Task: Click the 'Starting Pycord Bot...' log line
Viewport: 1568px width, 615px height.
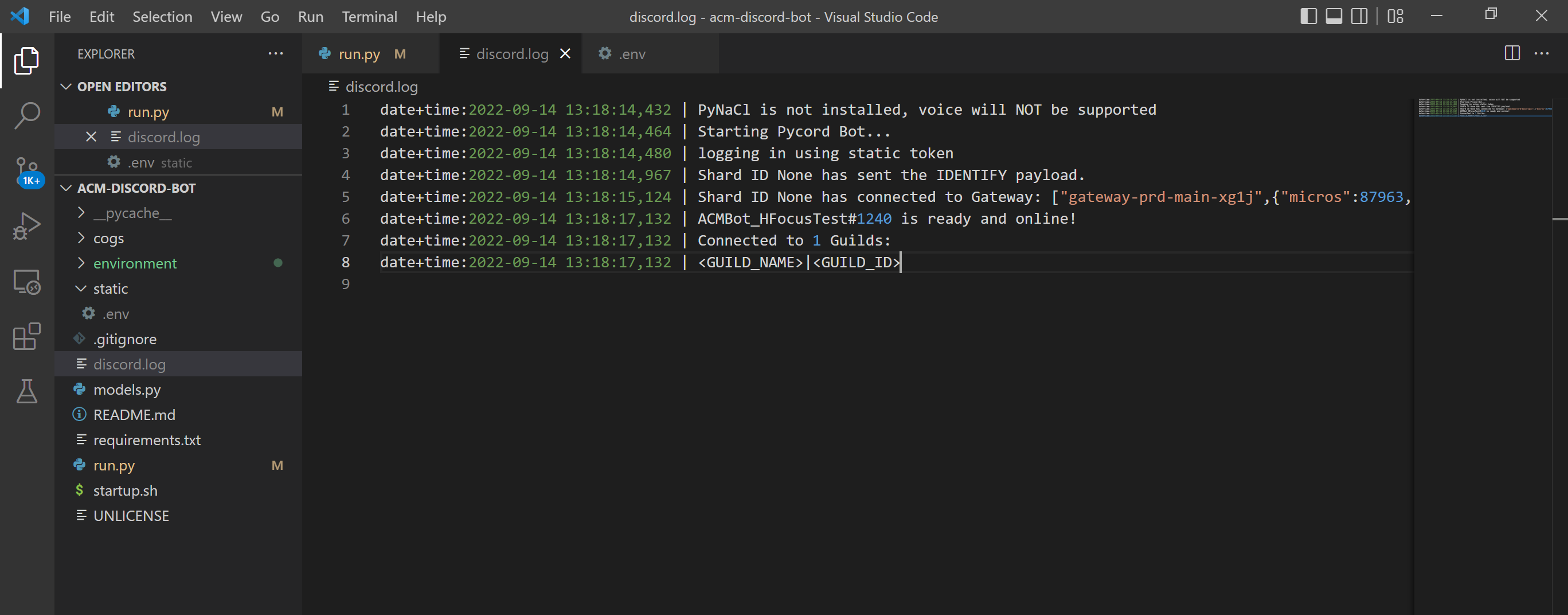Action: (x=793, y=131)
